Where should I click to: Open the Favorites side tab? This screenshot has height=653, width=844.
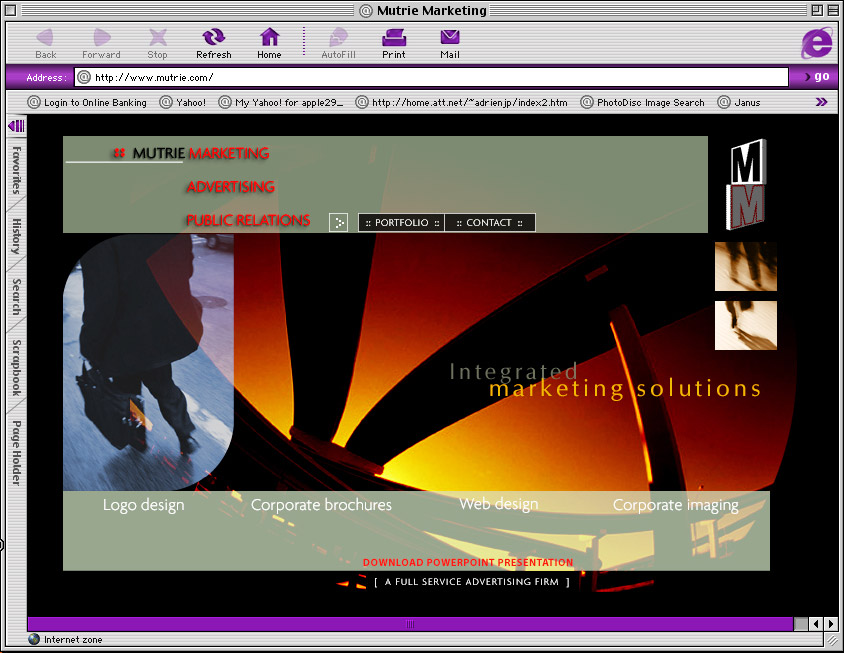coord(16,170)
